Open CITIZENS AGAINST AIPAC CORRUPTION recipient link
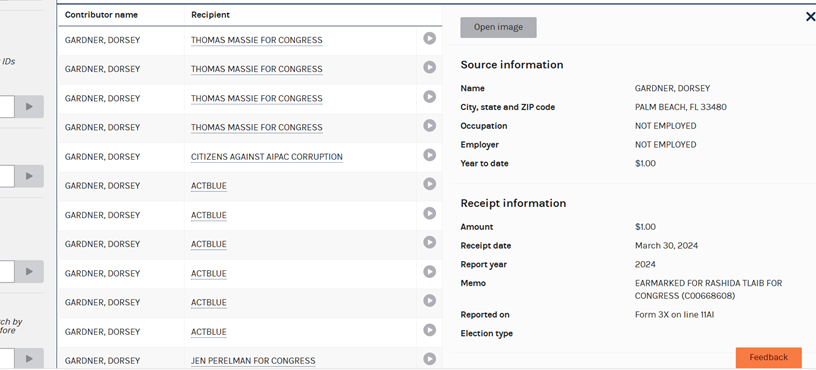 tap(266, 157)
